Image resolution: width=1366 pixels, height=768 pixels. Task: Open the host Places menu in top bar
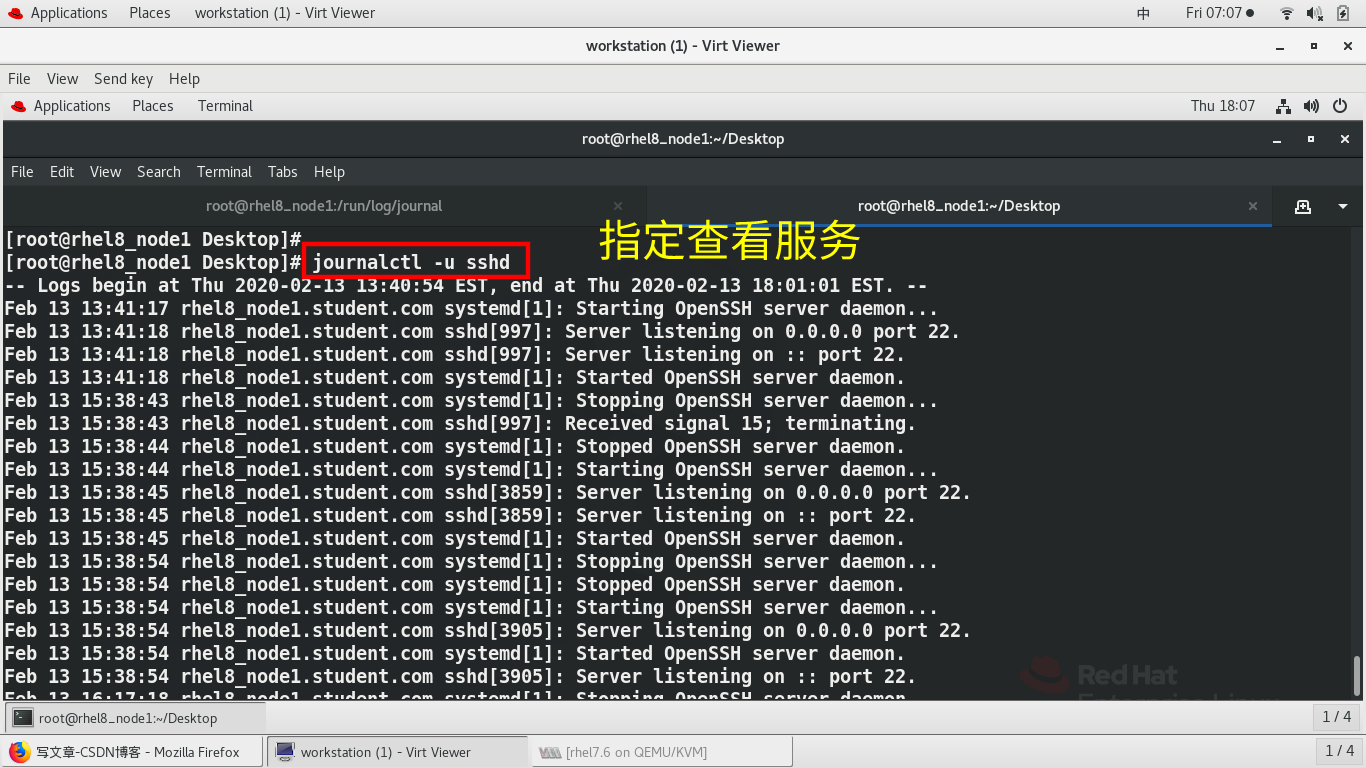tap(149, 13)
